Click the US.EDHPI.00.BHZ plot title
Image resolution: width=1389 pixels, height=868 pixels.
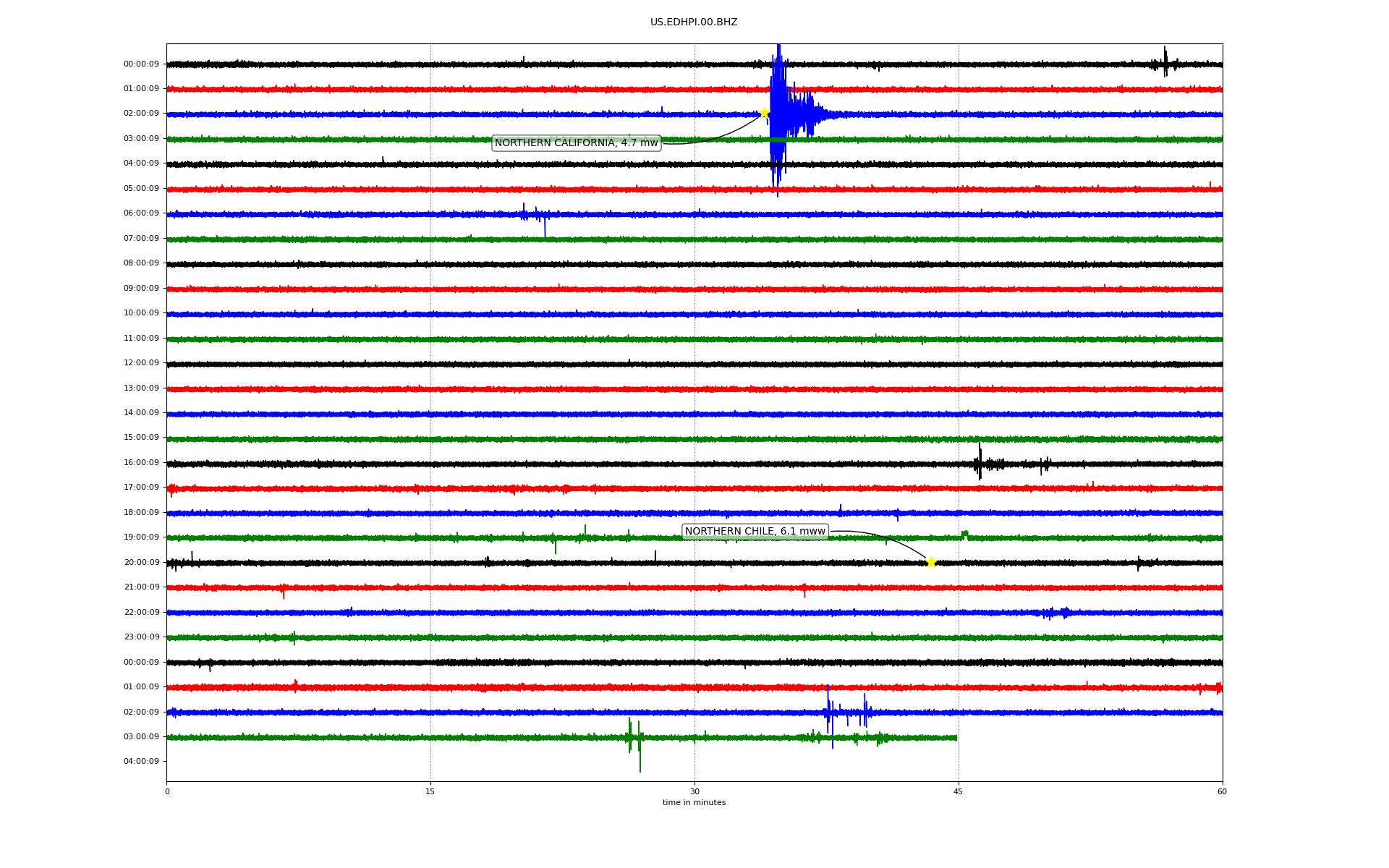(x=693, y=22)
